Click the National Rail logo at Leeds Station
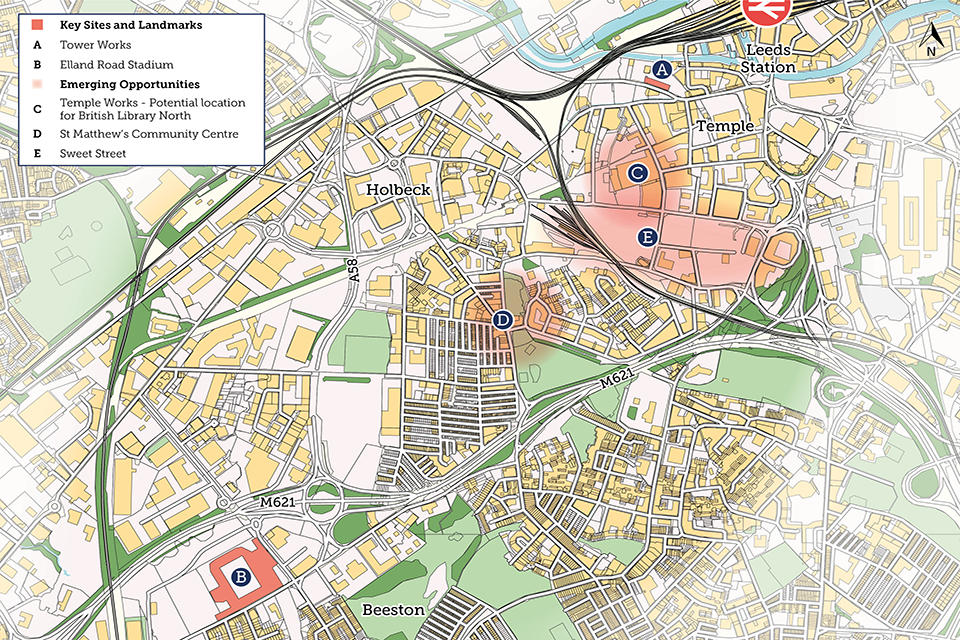 click(767, 12)
